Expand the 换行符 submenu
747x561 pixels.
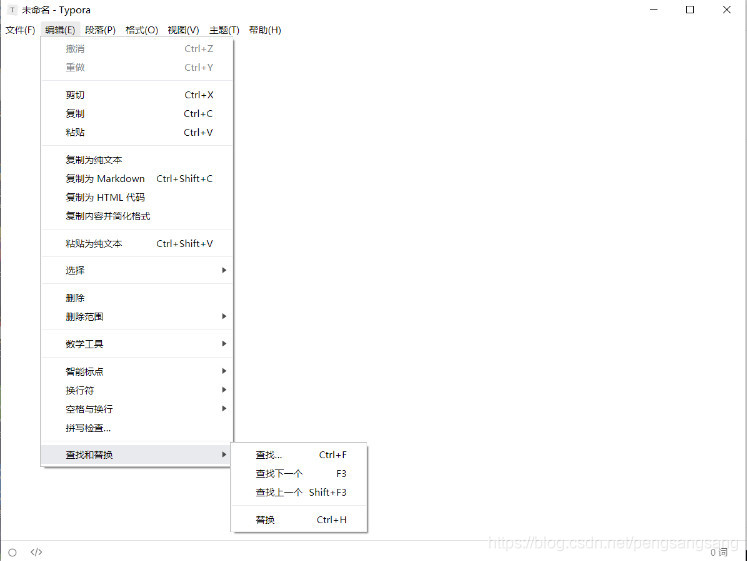click(x=137, y=390)
